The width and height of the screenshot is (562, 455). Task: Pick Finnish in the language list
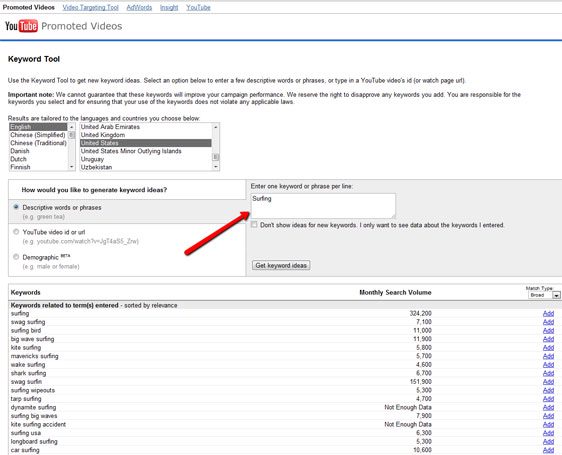point(38,167)
